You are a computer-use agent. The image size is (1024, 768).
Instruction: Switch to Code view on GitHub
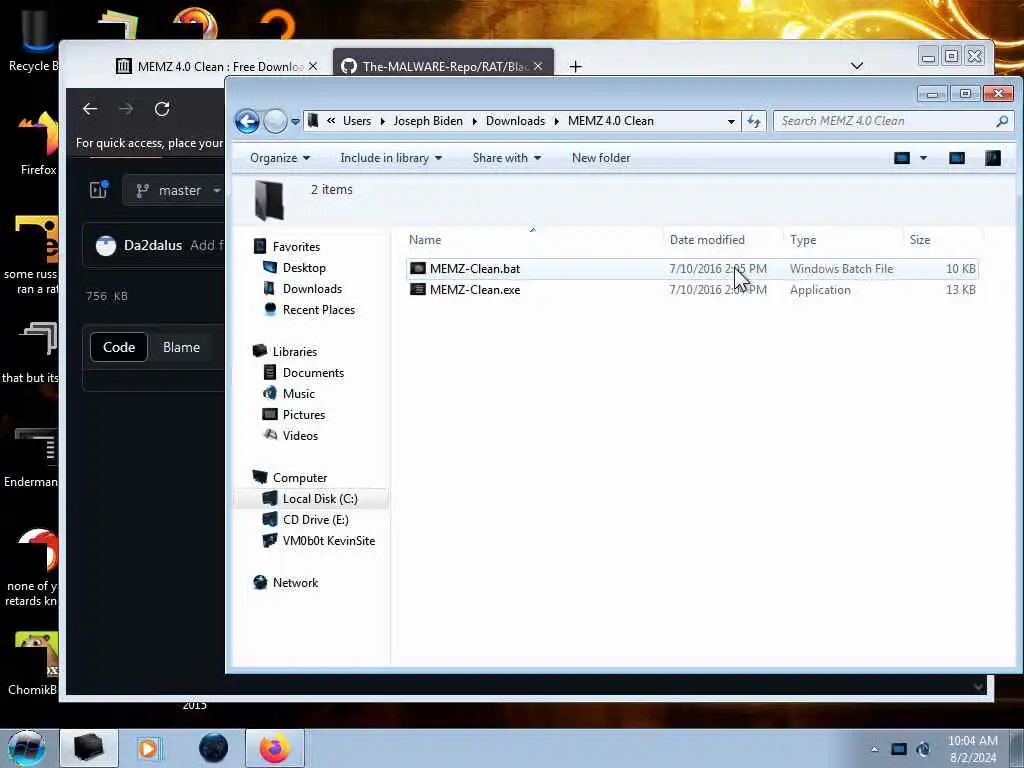119,347
